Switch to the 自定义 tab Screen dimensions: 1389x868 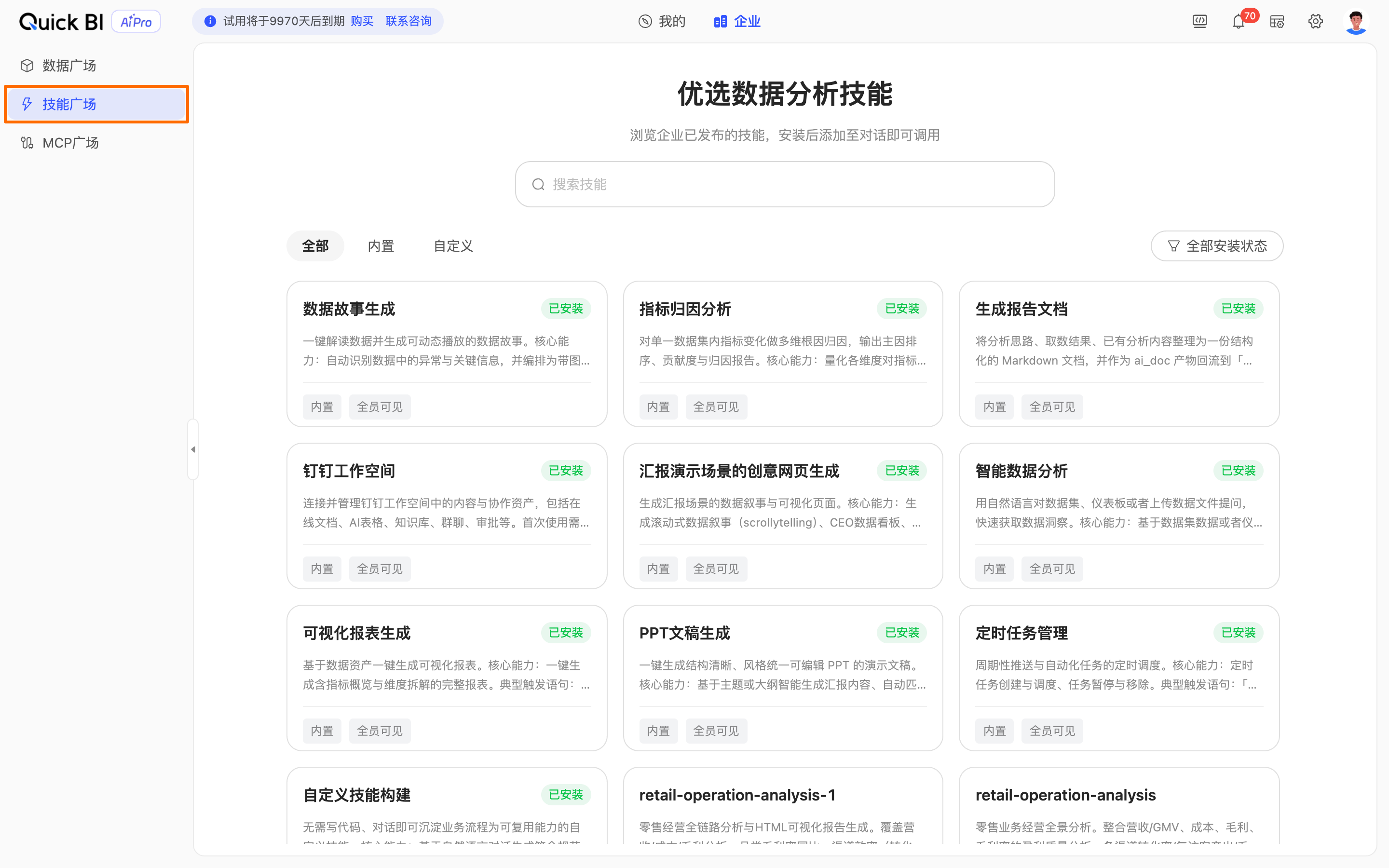click(453, 246)
